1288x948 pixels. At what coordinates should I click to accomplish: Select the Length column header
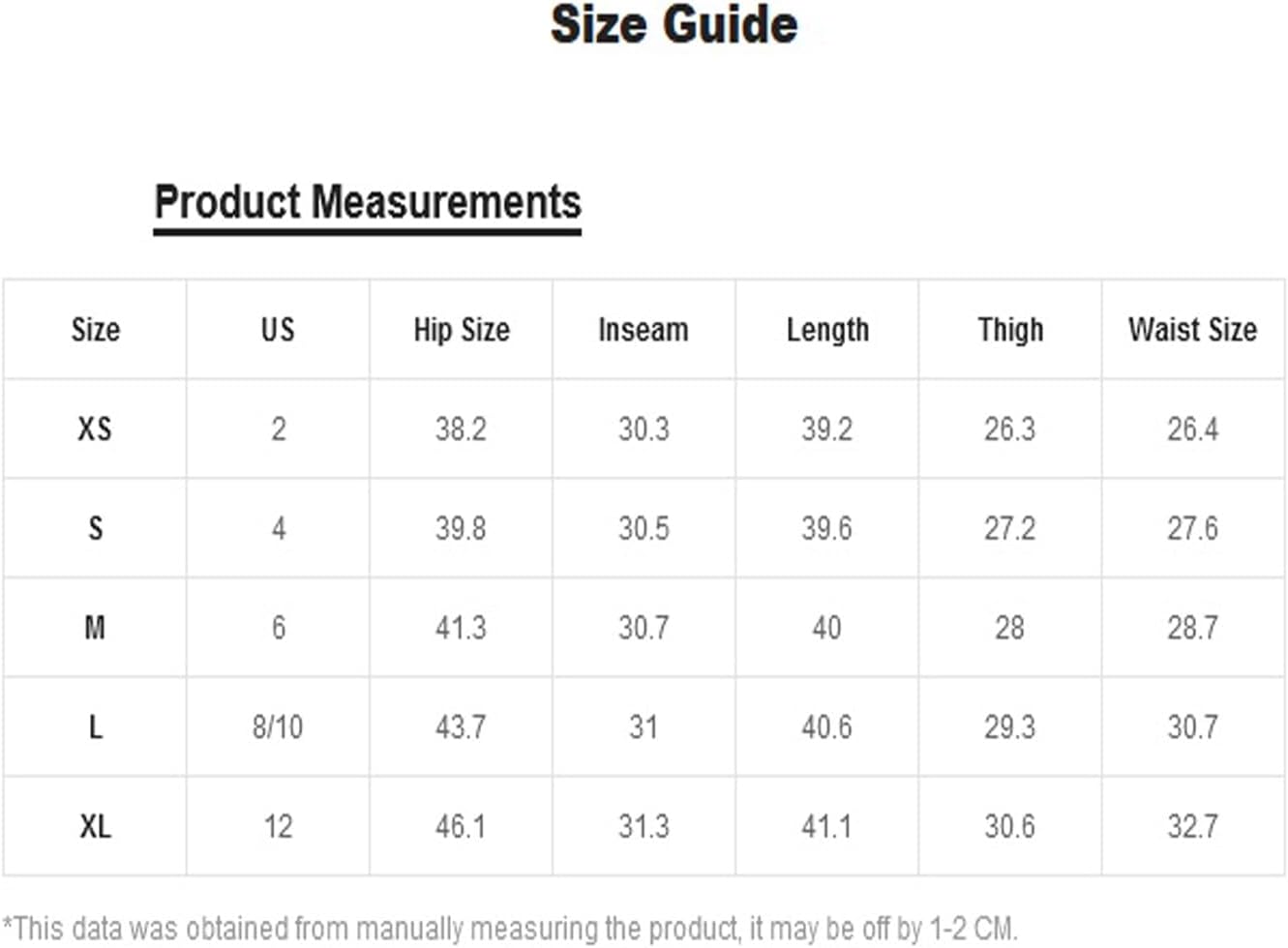827,330
